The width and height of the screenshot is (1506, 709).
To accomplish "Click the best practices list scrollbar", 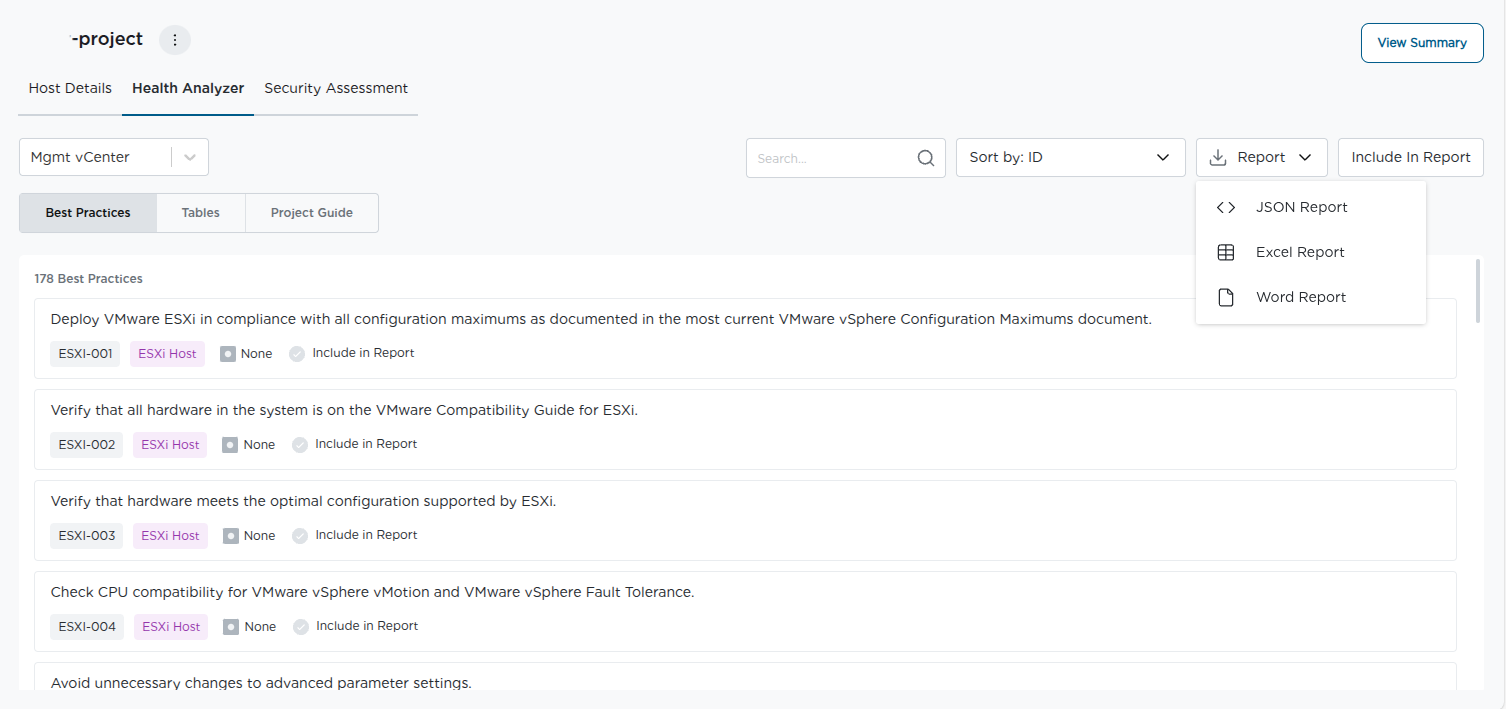I will pos(1479,292).
